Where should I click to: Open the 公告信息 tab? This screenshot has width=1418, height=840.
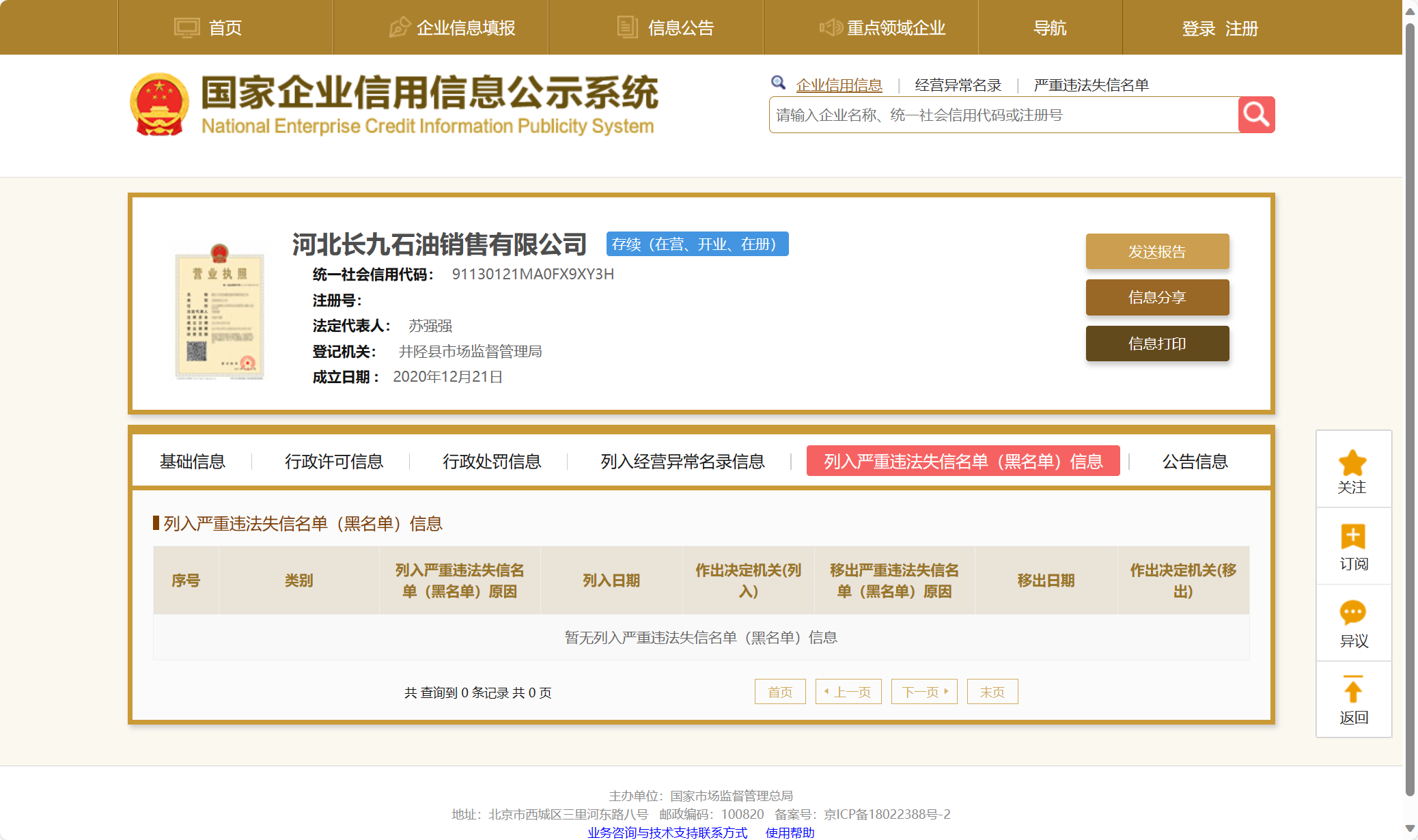(1195, 462)
